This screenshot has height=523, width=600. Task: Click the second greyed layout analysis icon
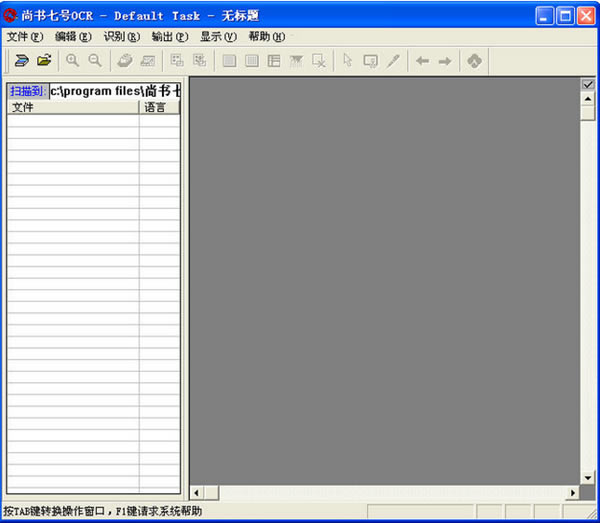[x=199, y=60]
